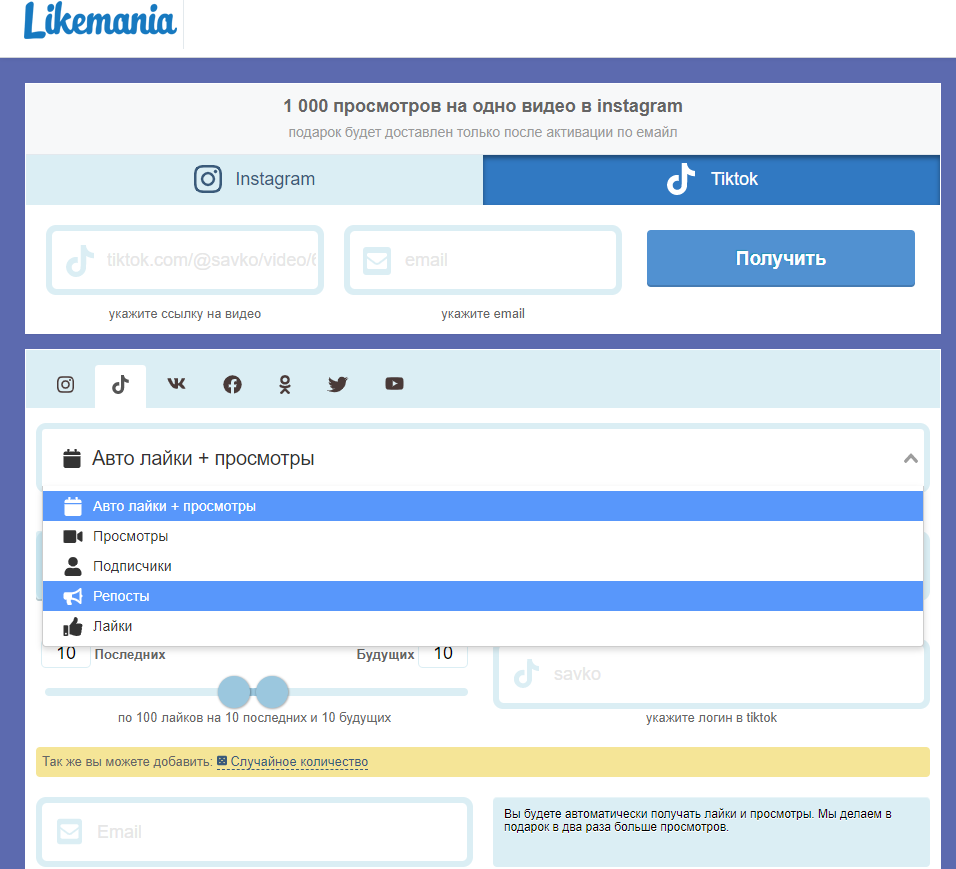Switch to the Instagram gift tab
The width and height of the screenshot is (956, 869).
[x=254, y=179]
